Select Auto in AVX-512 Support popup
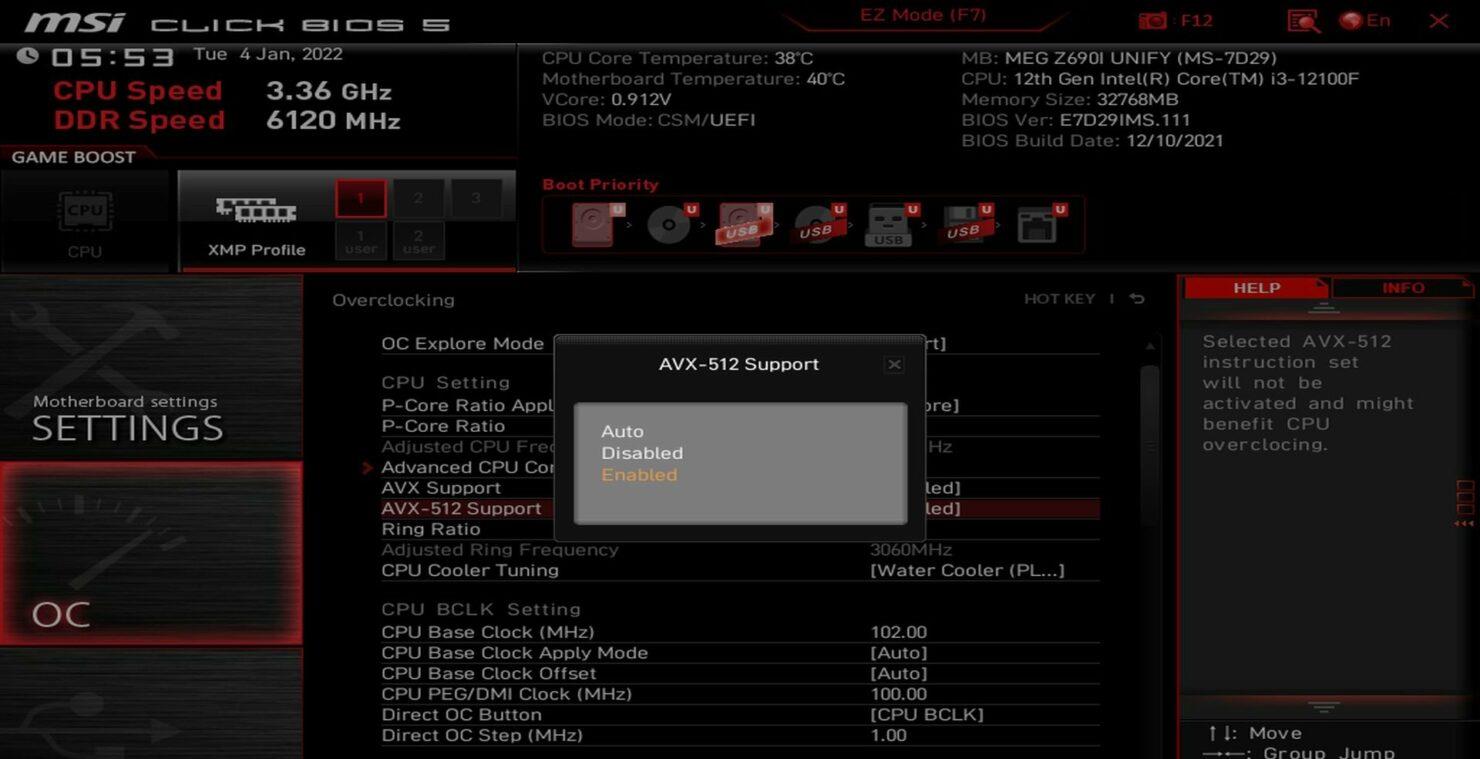Image resolution: width=1480 pixels, height=759 pixels. (622, 431)
